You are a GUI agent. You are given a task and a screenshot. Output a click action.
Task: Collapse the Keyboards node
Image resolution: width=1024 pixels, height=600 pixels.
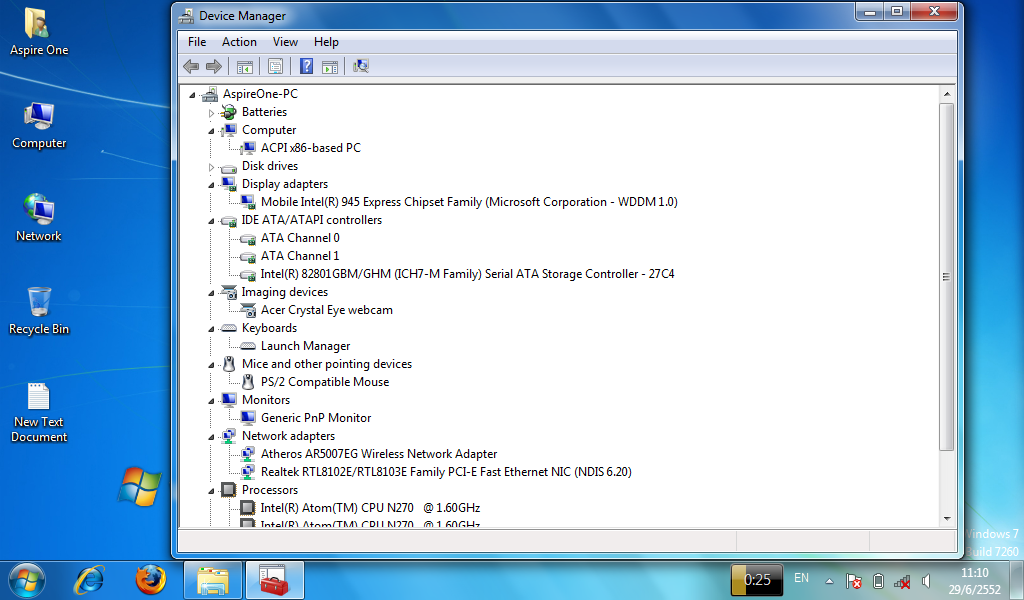point(211,329)
